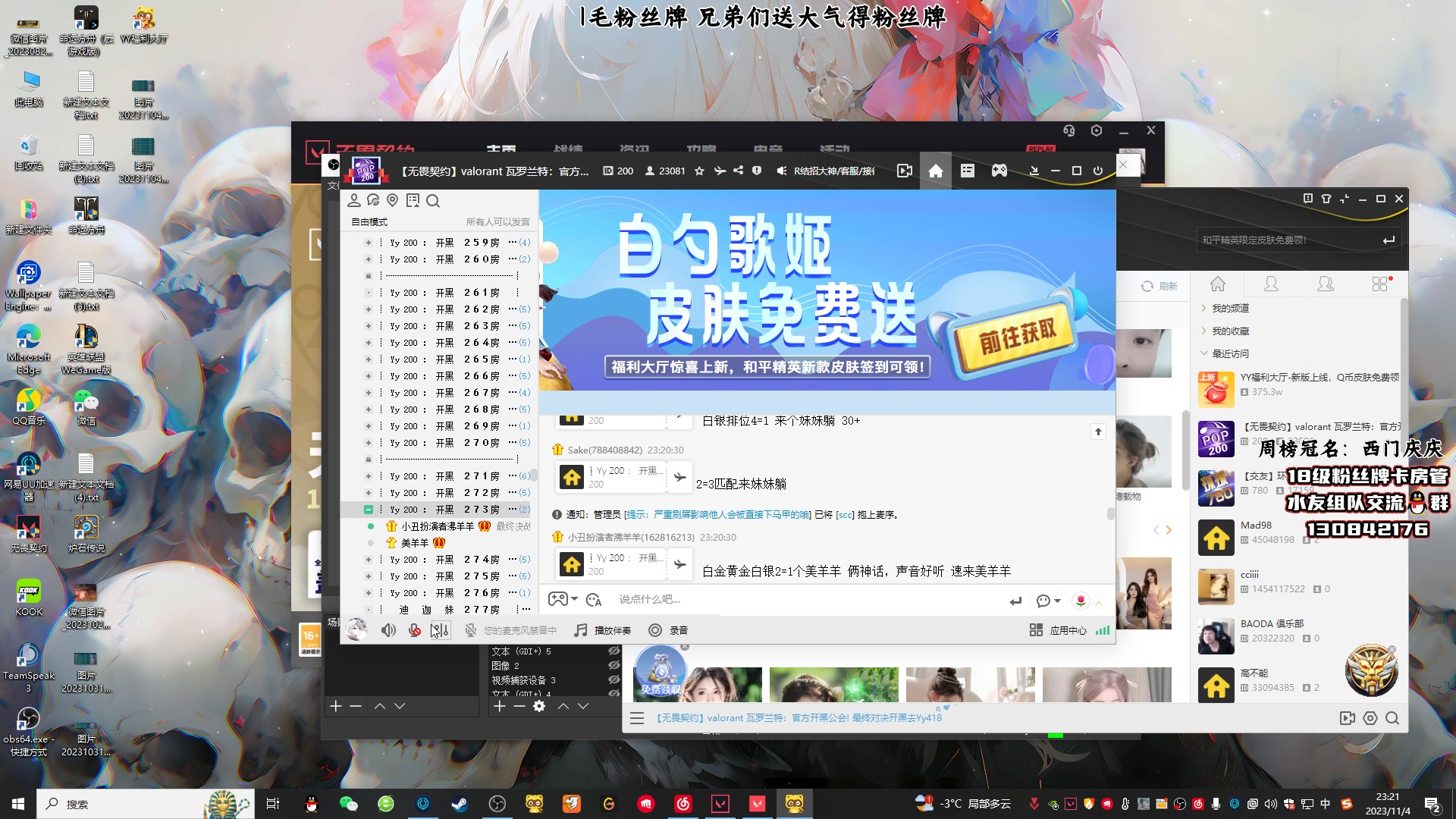Expand the 开黑 262房 channel row
The width and height of the screenshot is (1456, 819).
click(x=369, y=309)
